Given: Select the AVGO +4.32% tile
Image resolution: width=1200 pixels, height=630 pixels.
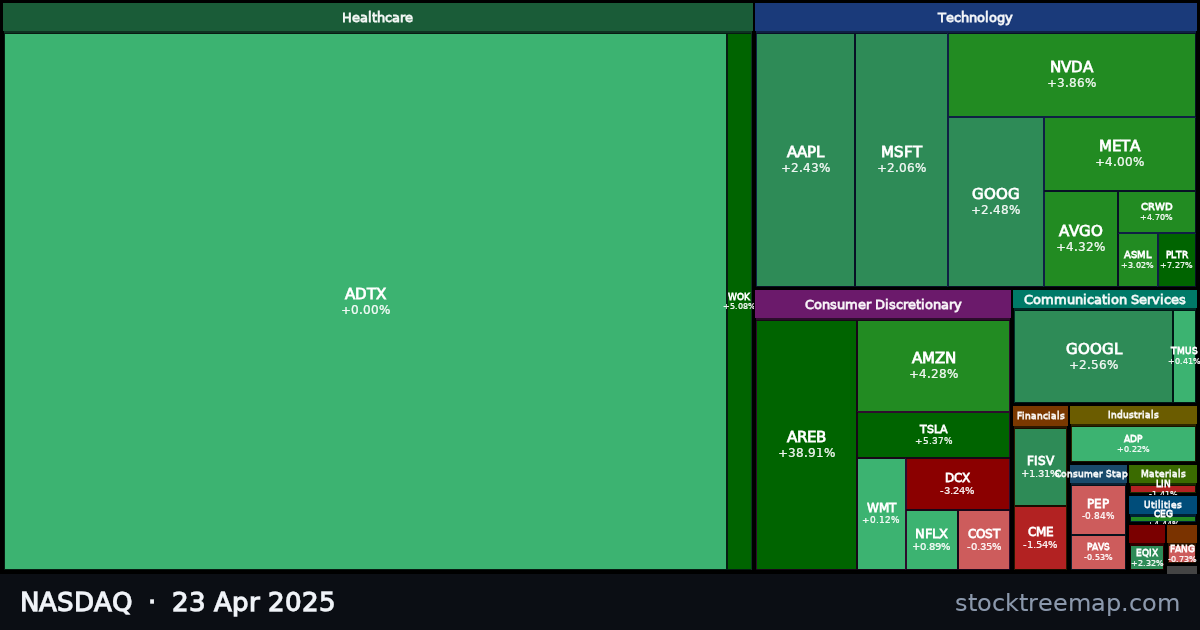Looking at the screenshot, I should click(1081, 239).
